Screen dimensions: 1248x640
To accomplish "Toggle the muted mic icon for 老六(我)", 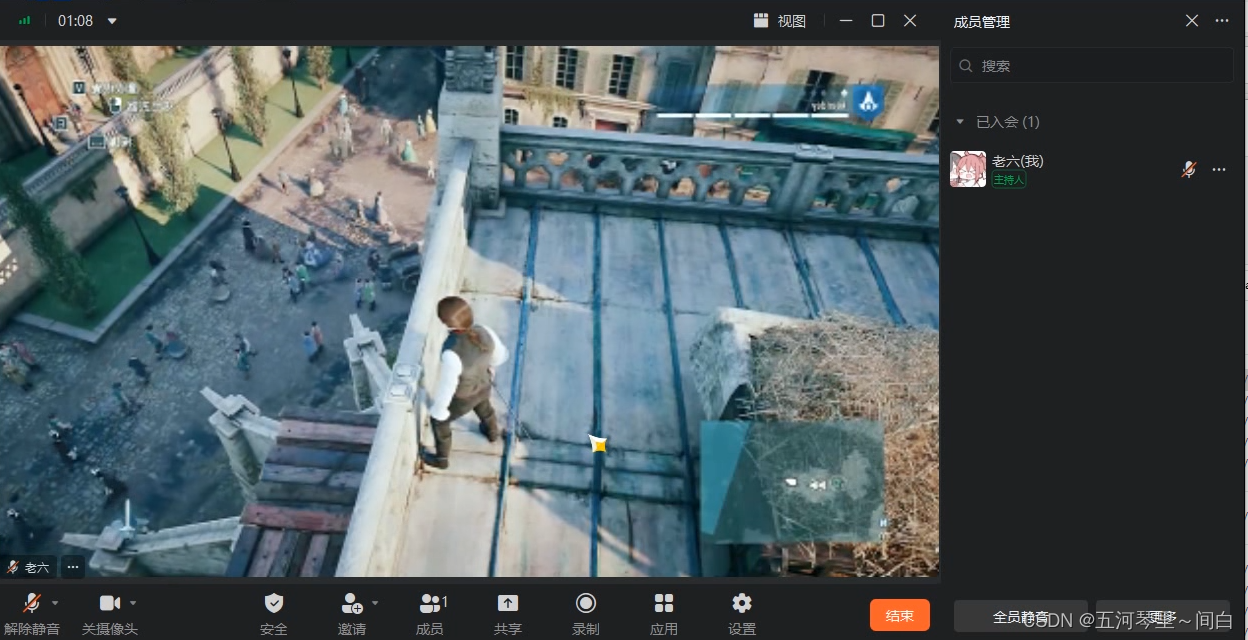I will click(x=1189, y=169).
